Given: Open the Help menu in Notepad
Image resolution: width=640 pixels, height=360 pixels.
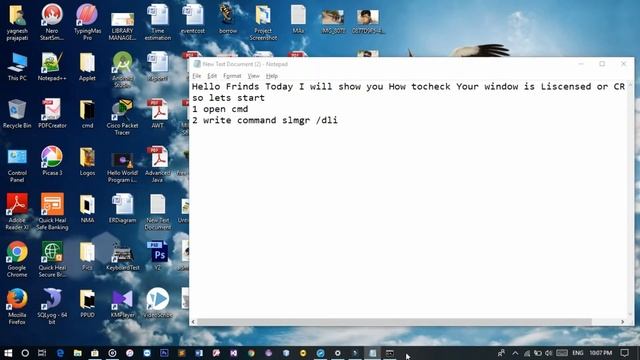Looking at the screenshot, I should (x=271, y=76).
